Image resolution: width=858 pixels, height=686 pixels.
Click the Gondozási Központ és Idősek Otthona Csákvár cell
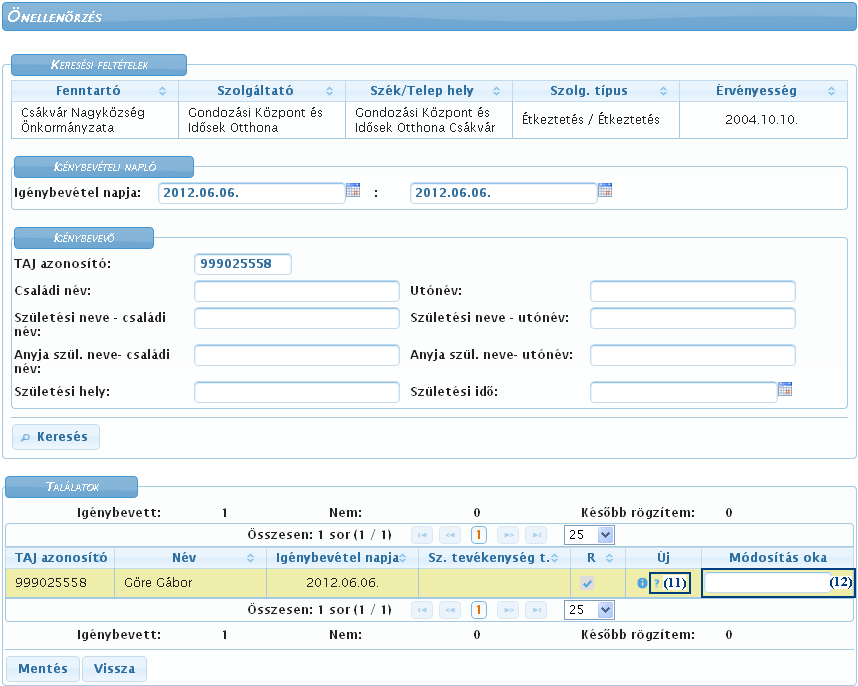[429, 120]
